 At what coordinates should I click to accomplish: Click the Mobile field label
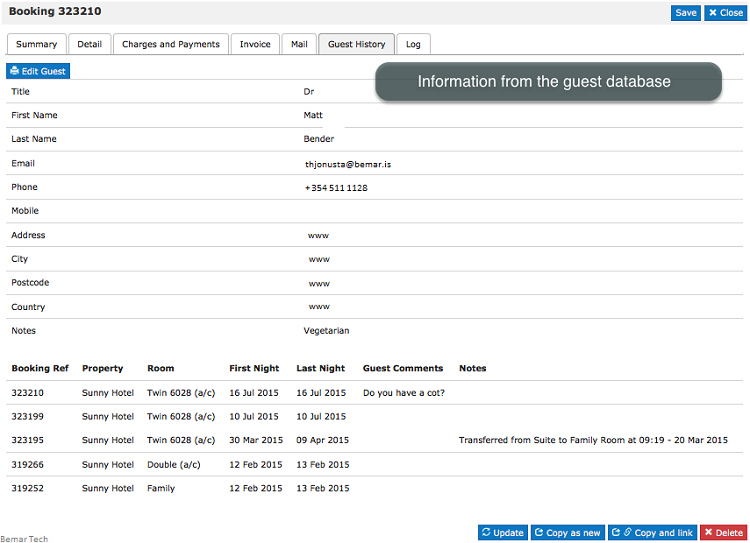click(x=25, y=211)
